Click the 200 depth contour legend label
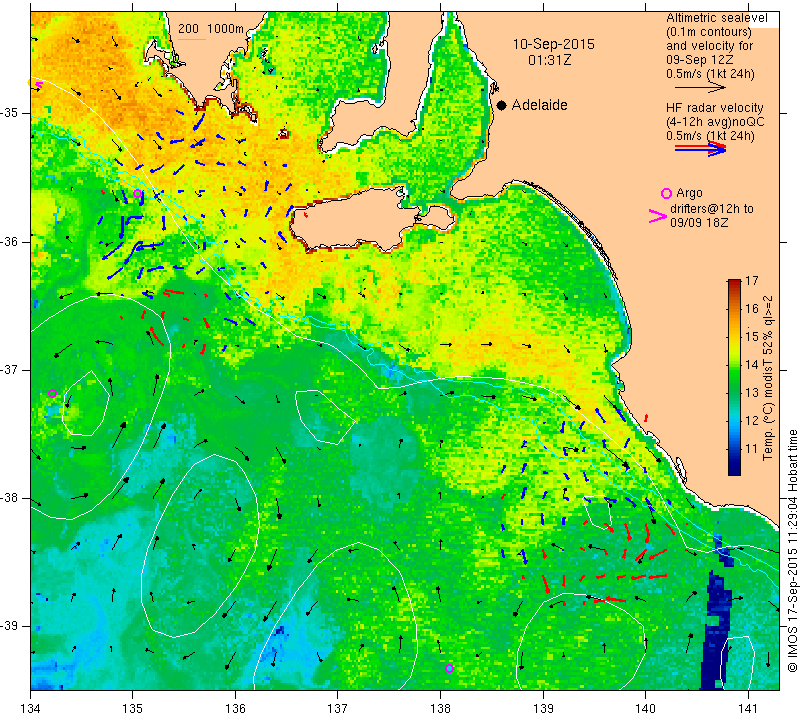Image resolution: width=800 pixels, height=720 pixels. tap(188, 29)
